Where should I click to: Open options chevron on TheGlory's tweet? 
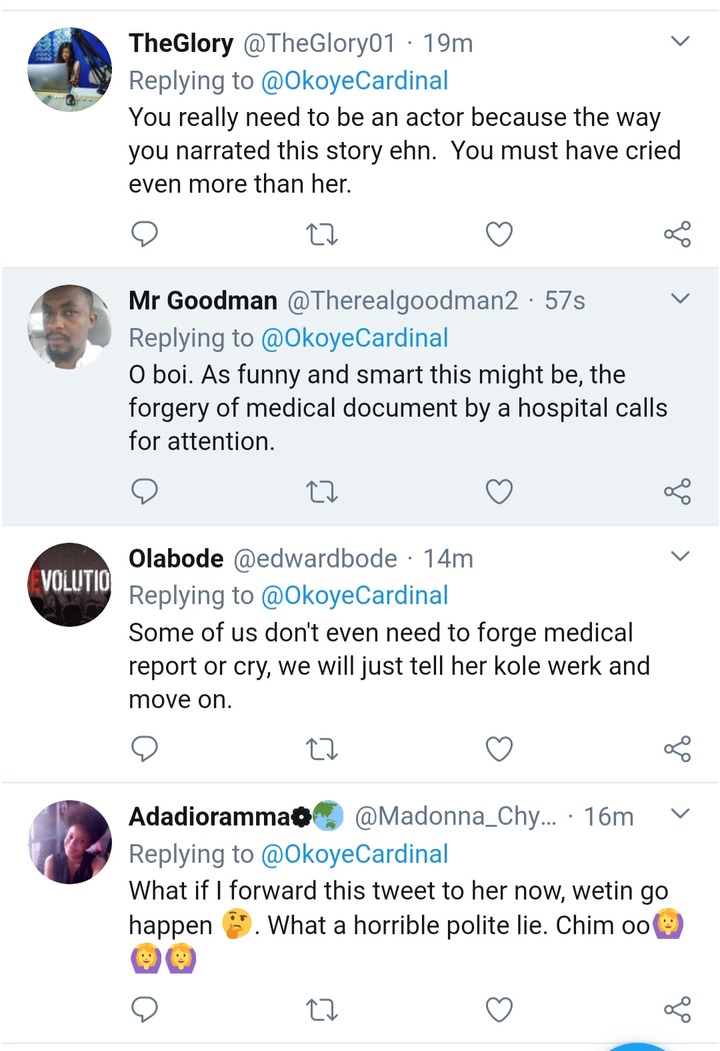pos(679,42)
